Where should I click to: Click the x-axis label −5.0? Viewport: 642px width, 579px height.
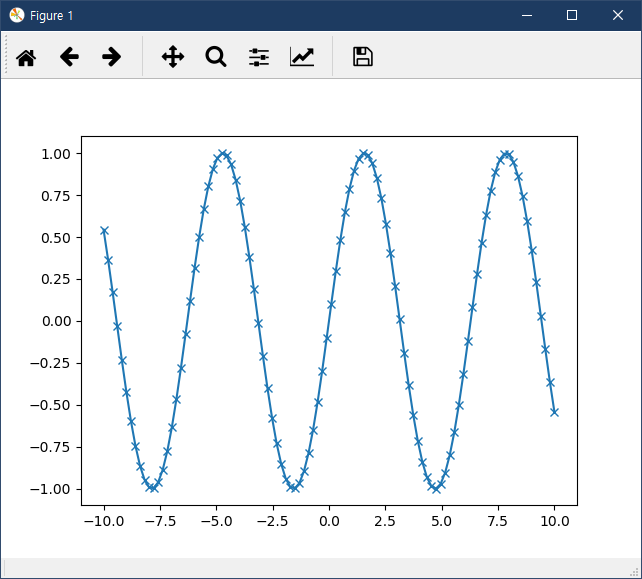(x=217, y=521)
